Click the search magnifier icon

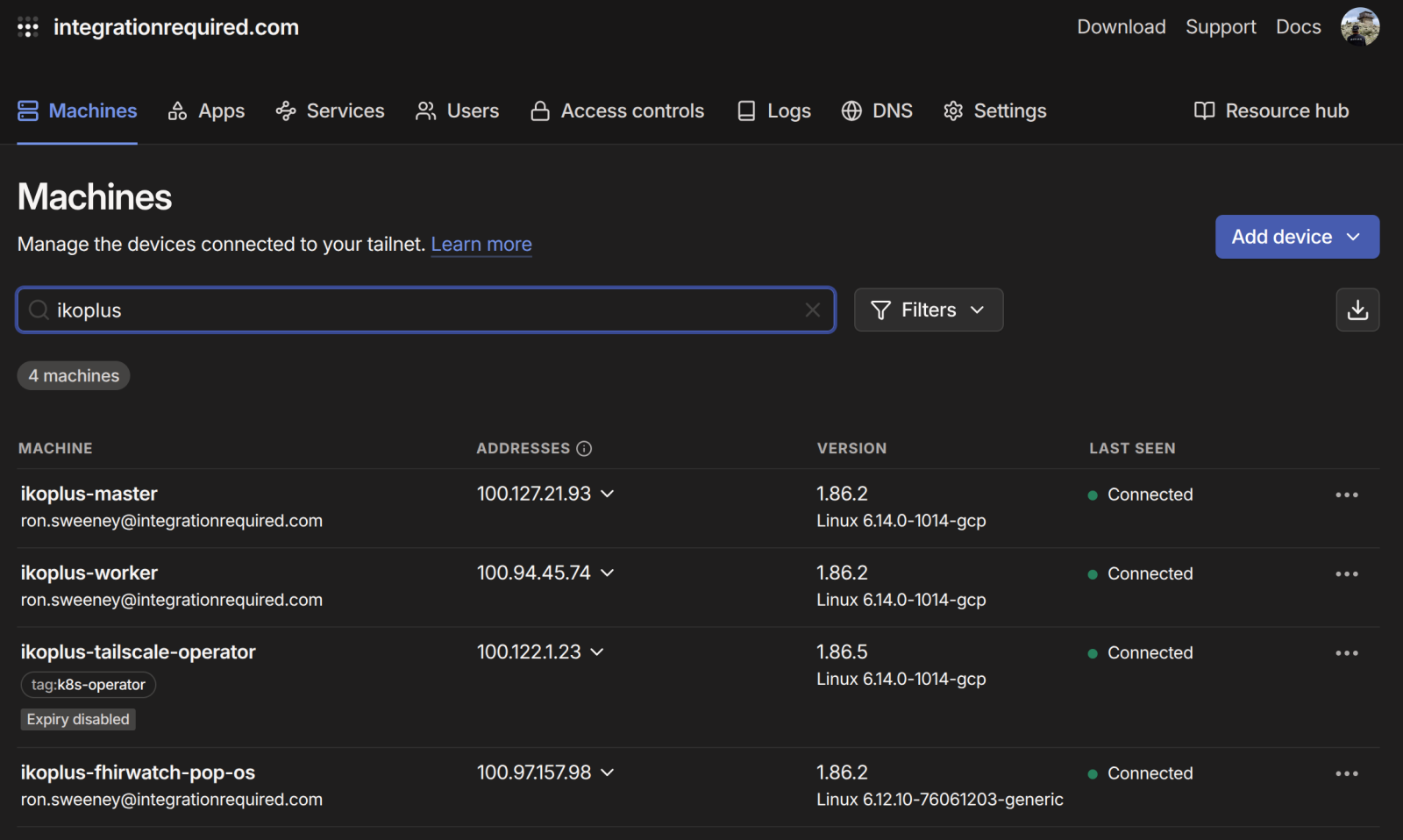coord(39,310)
